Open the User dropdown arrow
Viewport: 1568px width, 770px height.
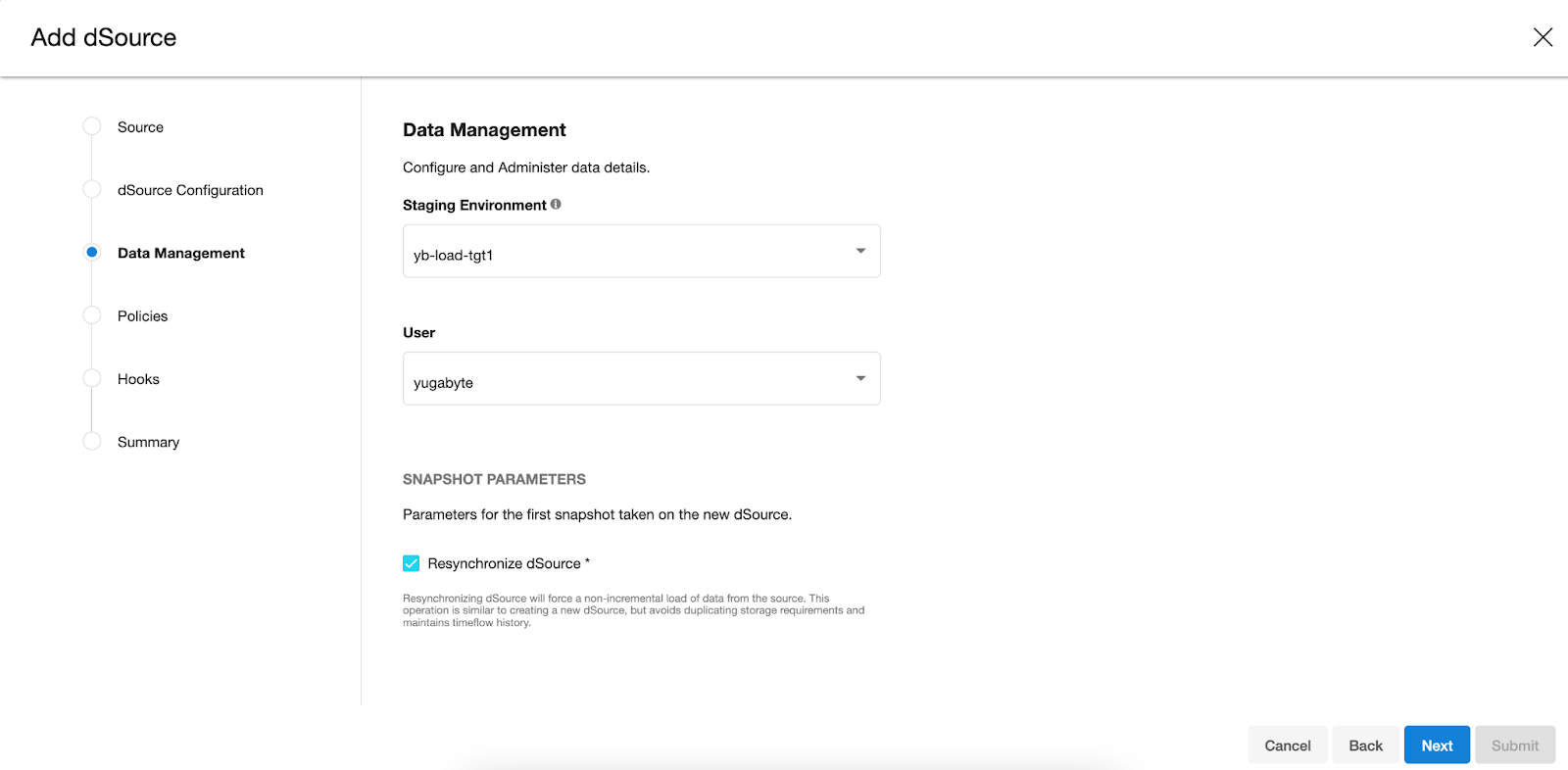860,378
